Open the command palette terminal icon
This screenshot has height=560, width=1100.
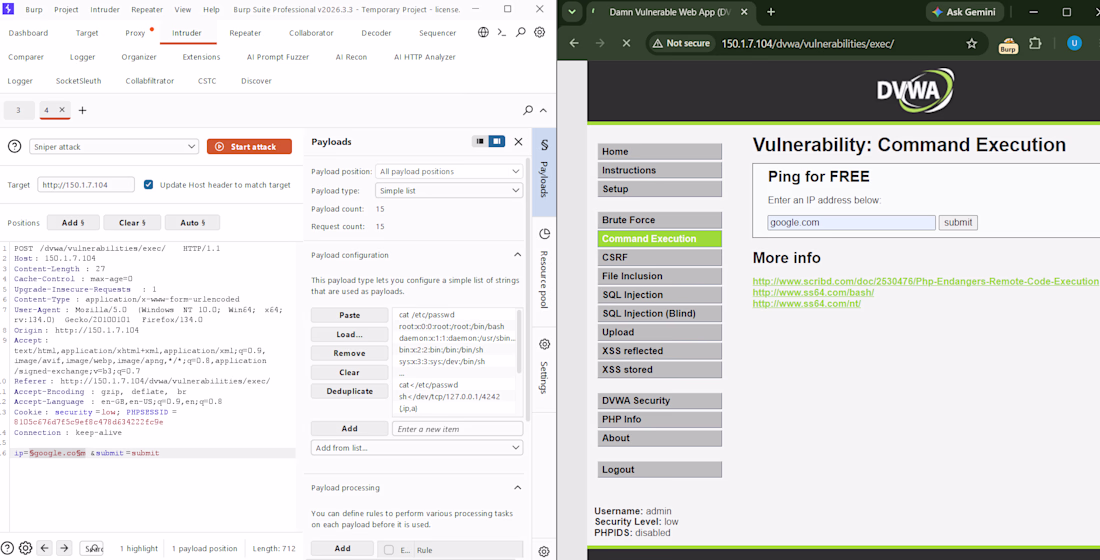(x=502, y=32)
